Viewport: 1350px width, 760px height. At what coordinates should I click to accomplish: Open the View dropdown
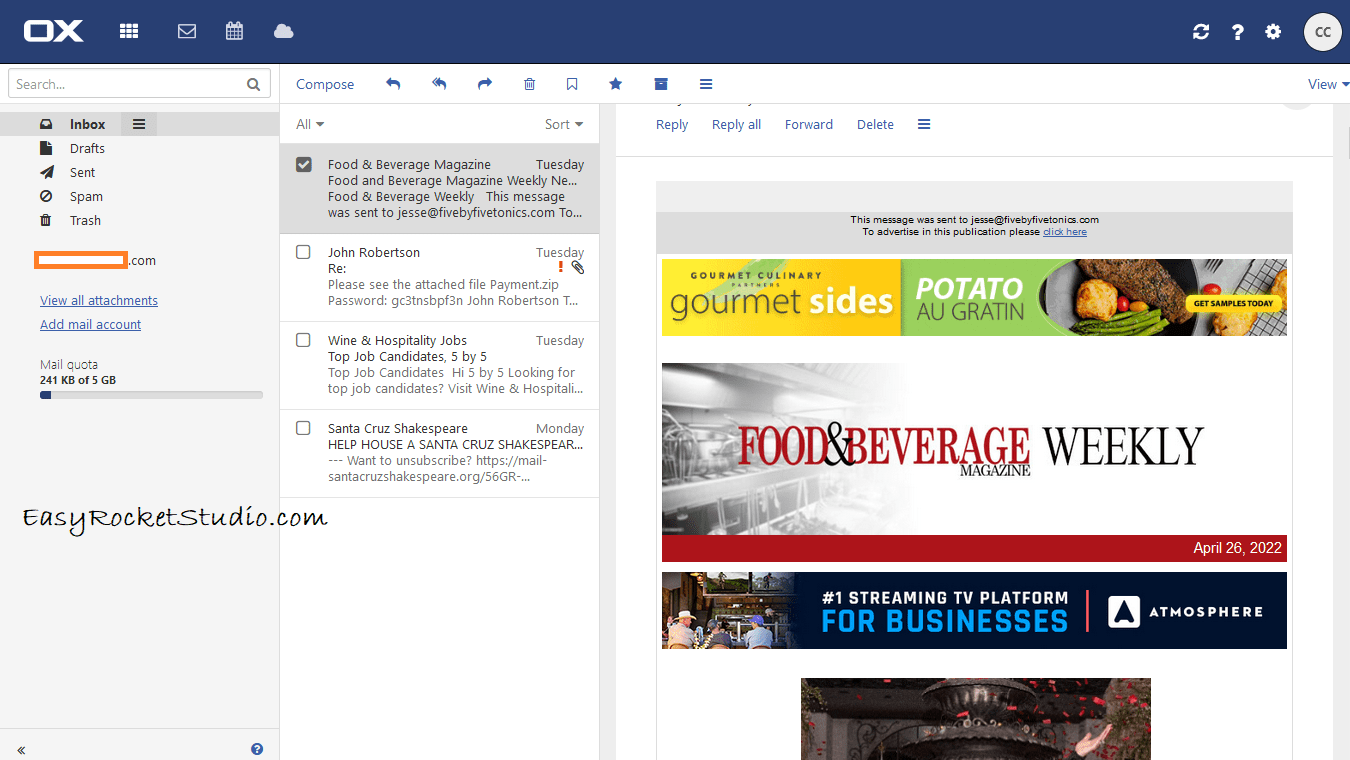point(1329,84)
